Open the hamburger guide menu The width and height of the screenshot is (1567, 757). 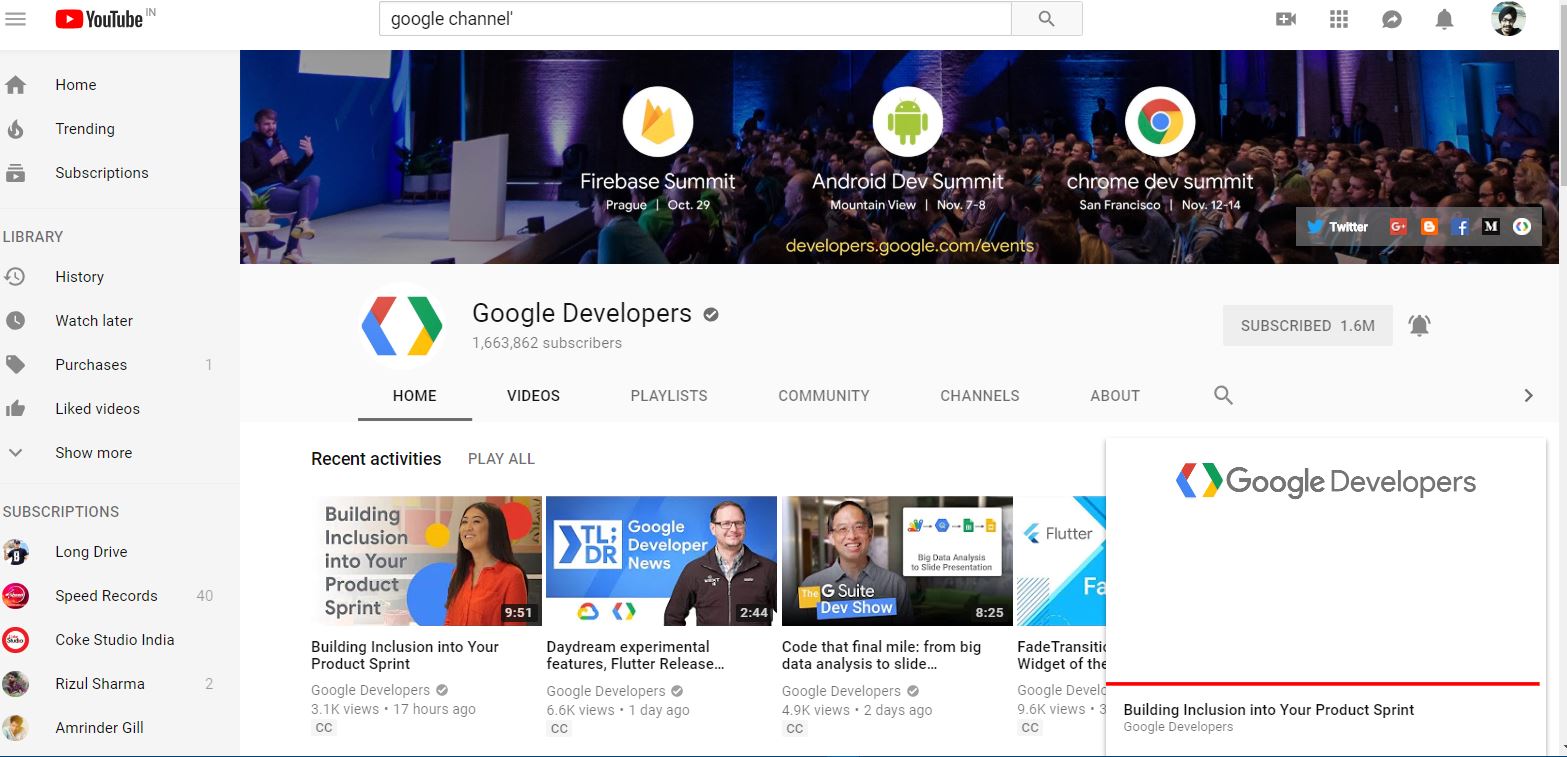click(x=15, y=19)
